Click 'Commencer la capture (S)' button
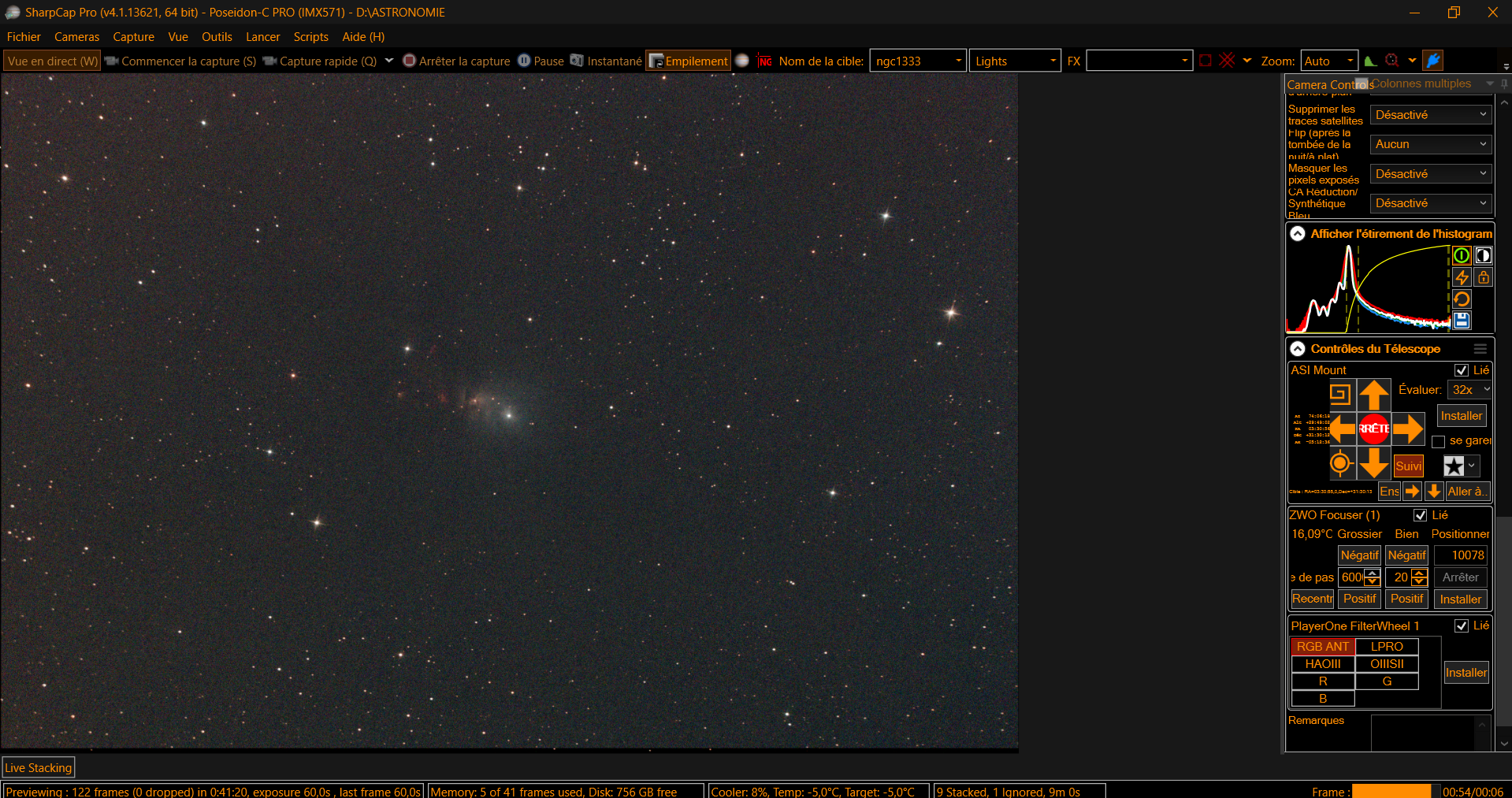The height and width of the screenshot is (798, 1512). click(180, 61)
